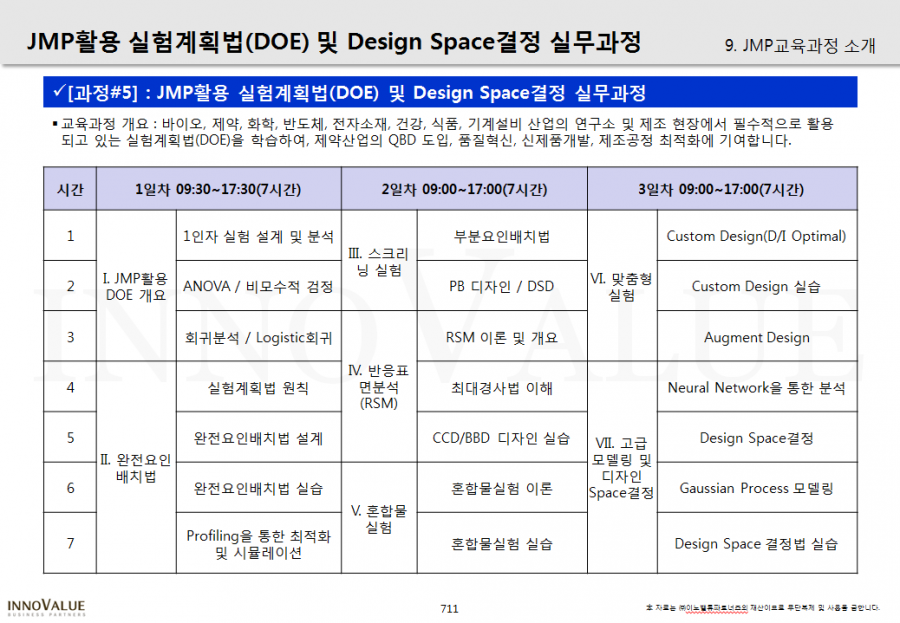
Task: Click the cell 'Custom Design(D/I Optimal)'
Action: [x=757, y=236]
